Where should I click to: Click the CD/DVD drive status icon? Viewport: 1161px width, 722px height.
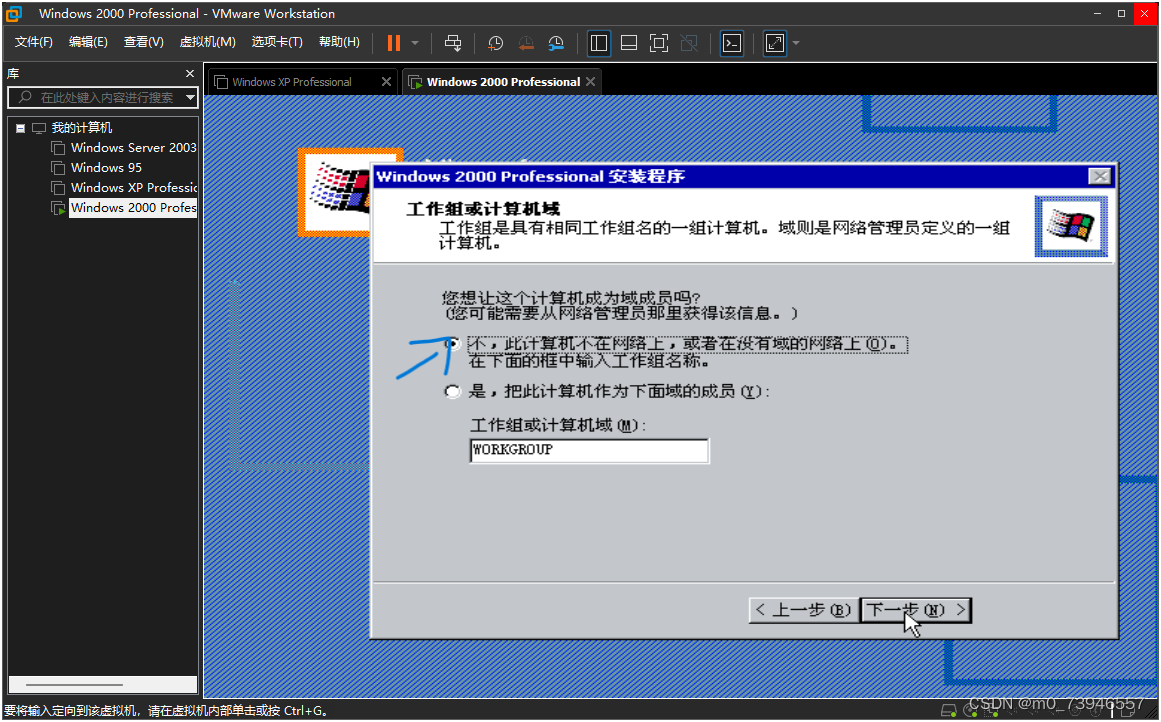coord(970,712)
